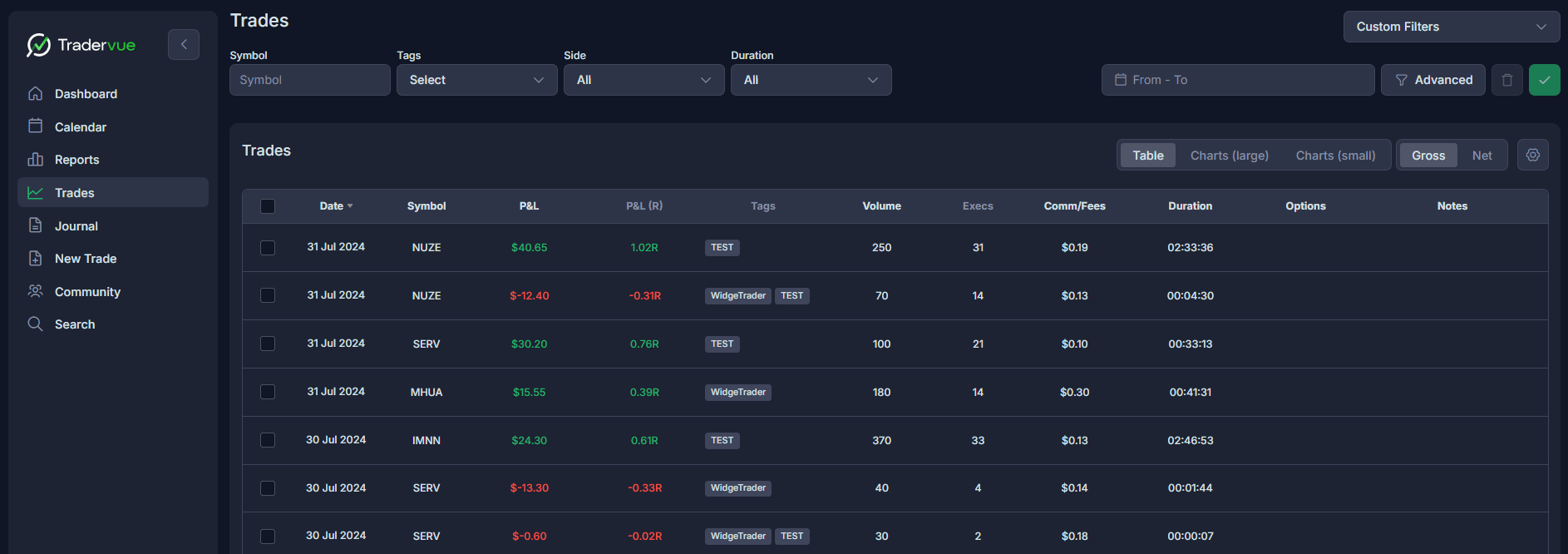Clear filters with the trash icon button

coord(1507,80)
